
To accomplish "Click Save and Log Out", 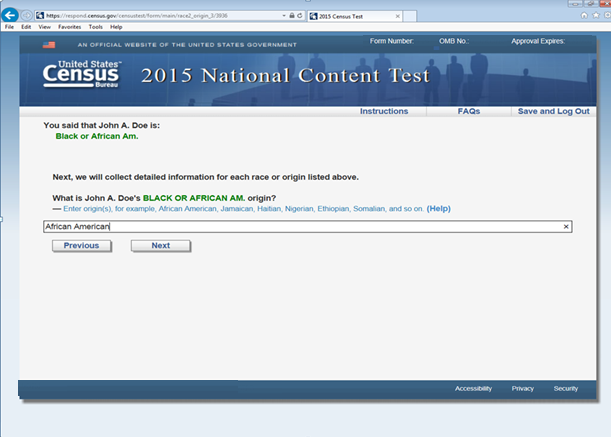I will point(553,111).
